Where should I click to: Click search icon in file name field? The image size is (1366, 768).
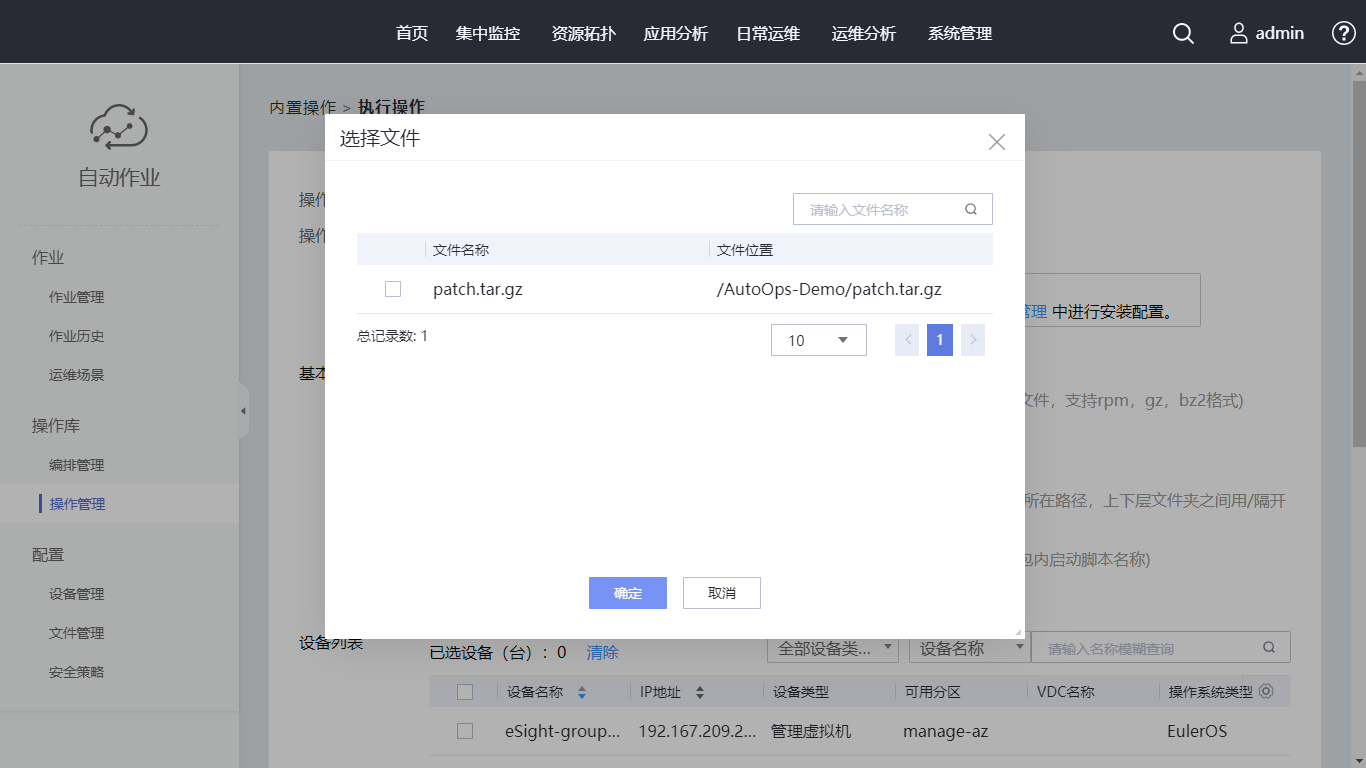pos(970,210)
